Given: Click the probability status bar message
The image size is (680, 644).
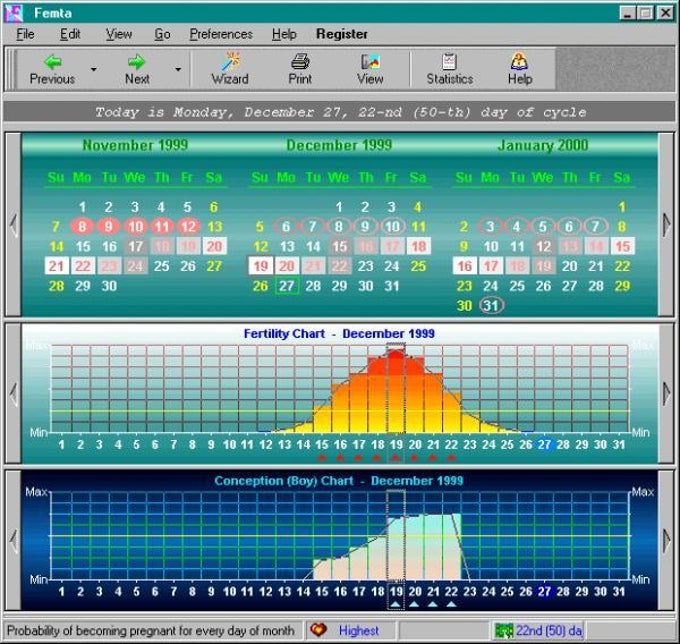Looking at the screenshot, I should [x=150, y=630].
